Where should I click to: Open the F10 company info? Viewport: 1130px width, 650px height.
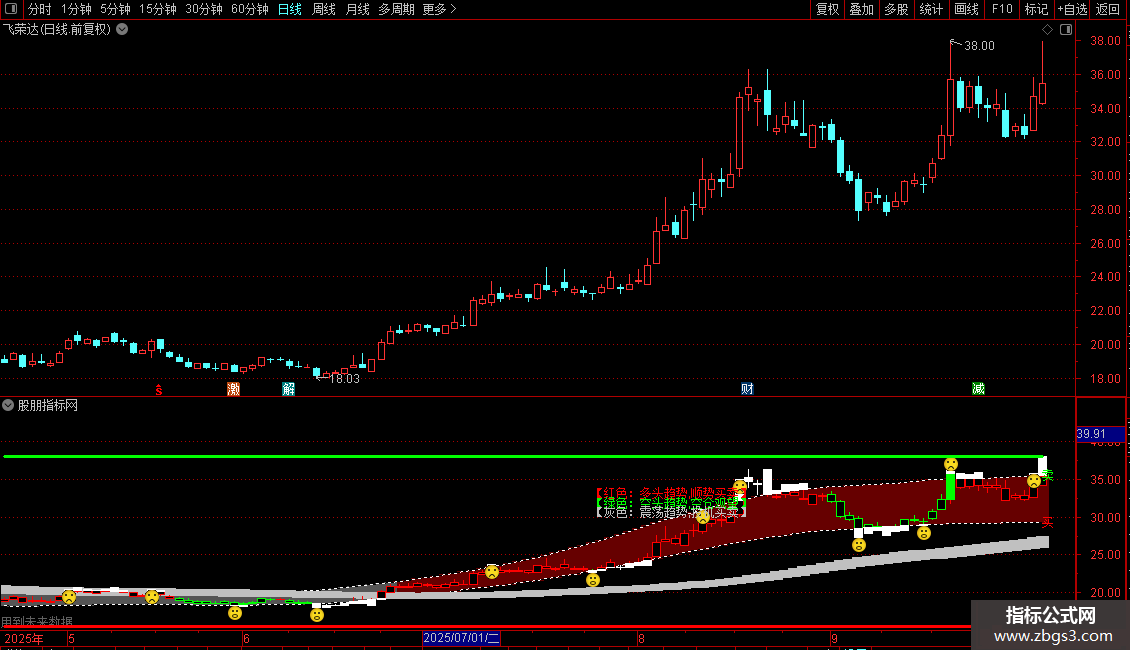pos(1002,9)
